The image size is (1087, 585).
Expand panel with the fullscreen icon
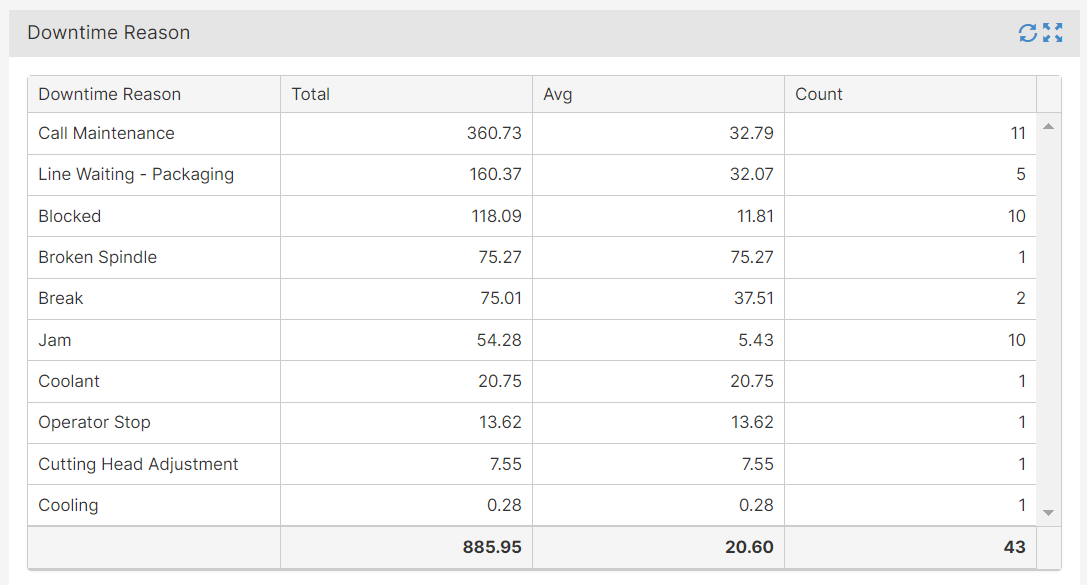pos(1052,33)
